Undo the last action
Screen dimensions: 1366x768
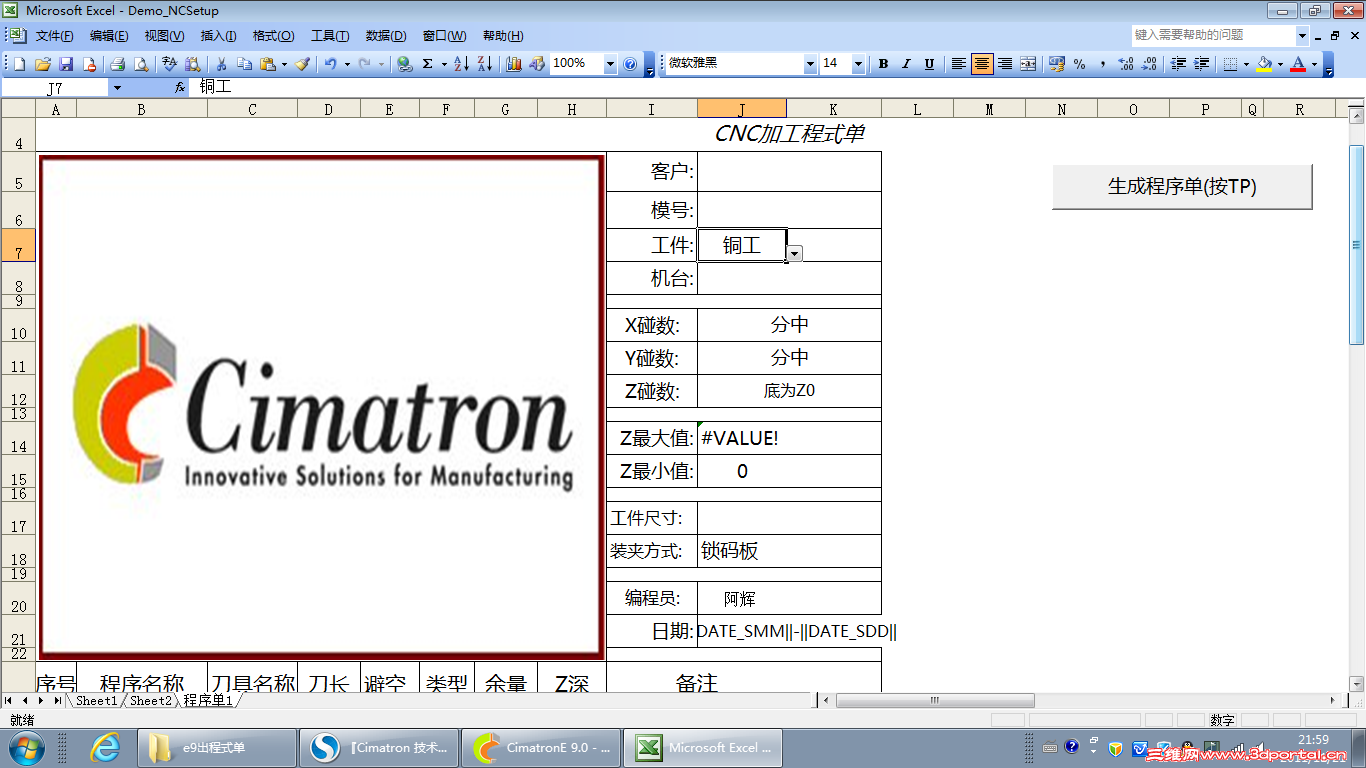(330, 64)
